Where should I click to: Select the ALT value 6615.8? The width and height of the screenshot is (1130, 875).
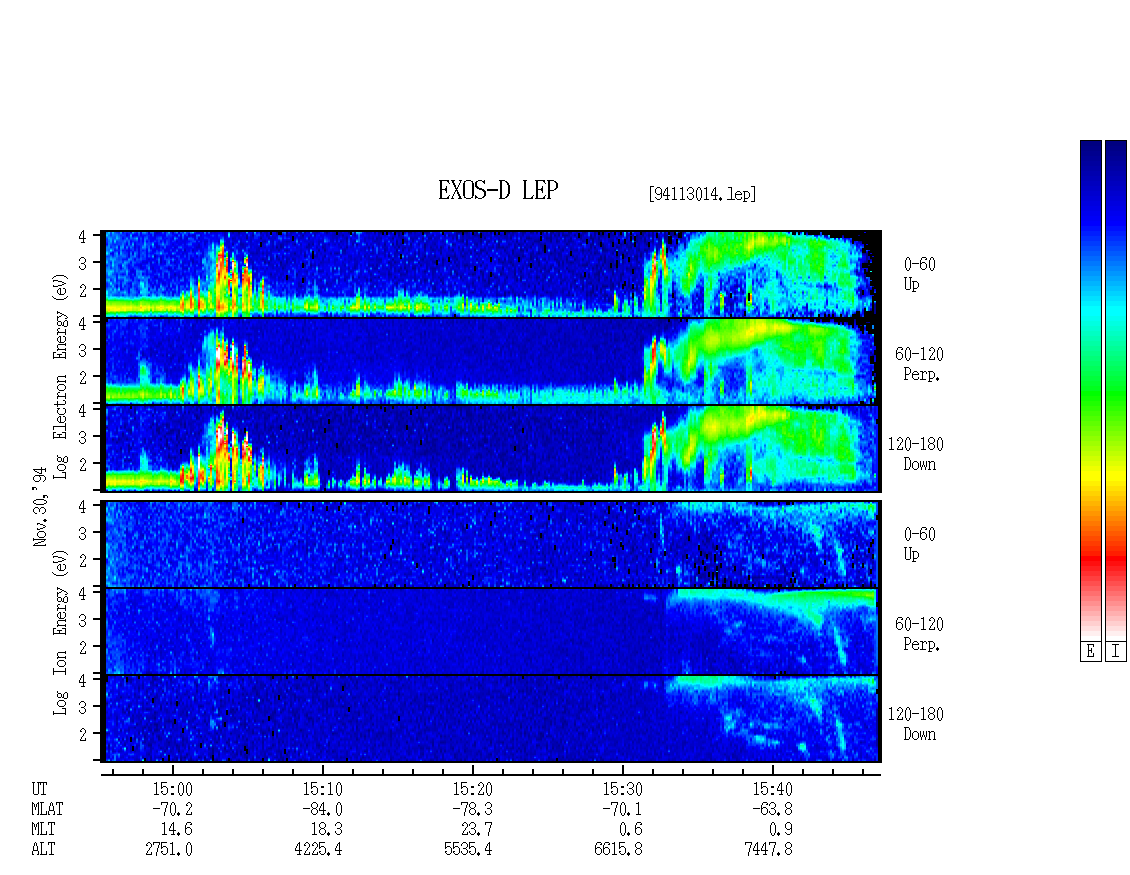pos(618,850)
